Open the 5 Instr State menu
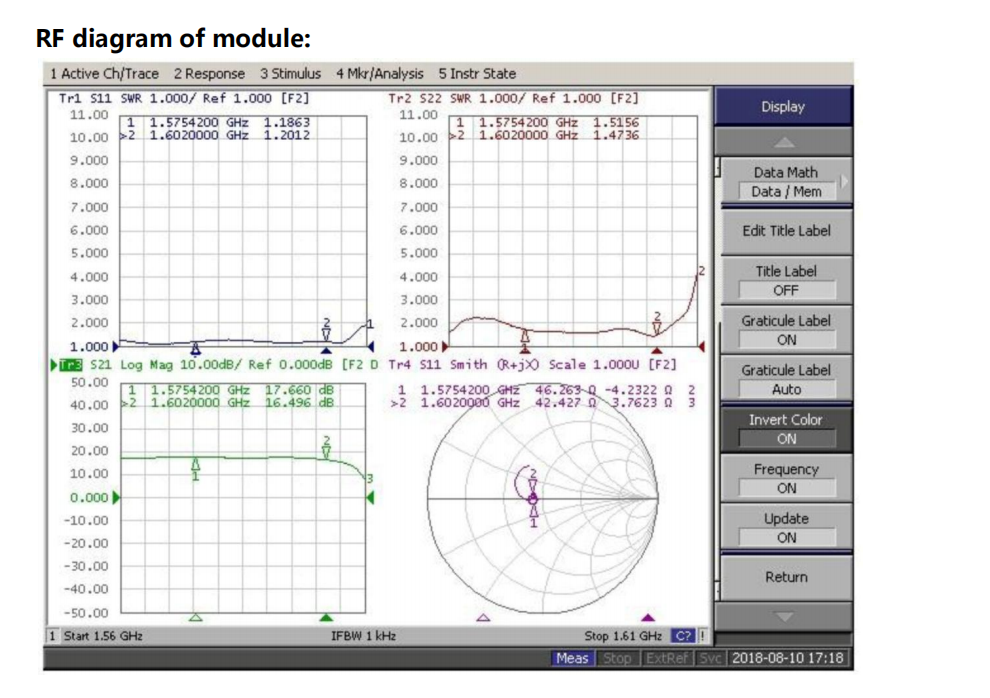 pyautogui.click(x=477, y=74)
